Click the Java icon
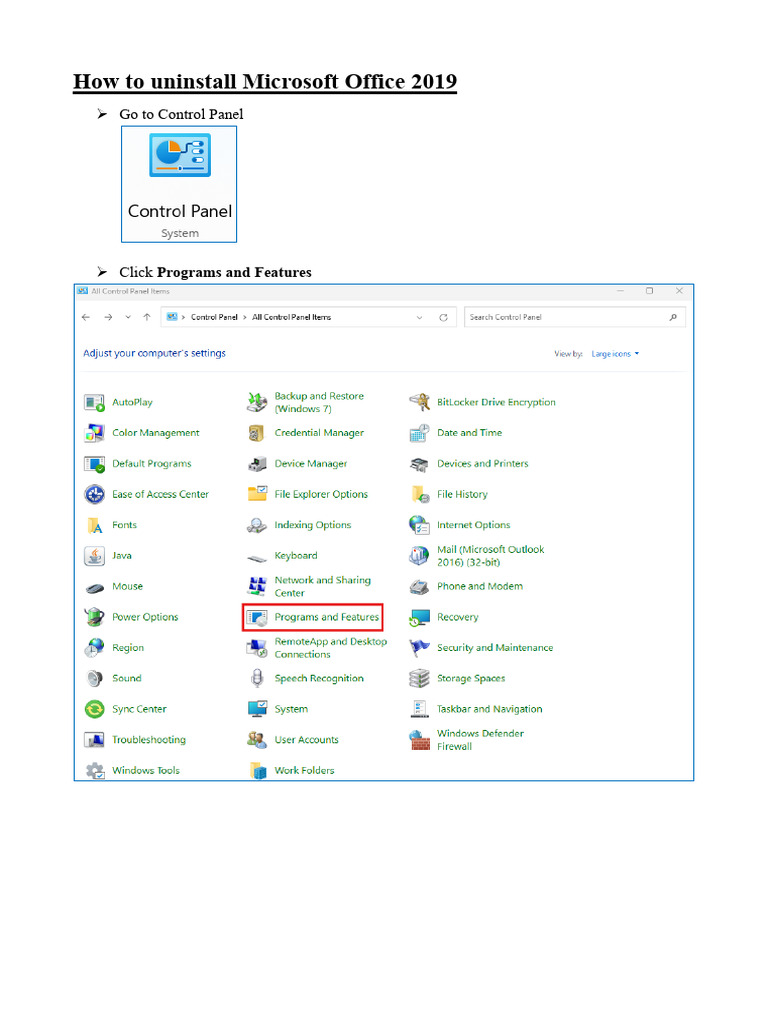 95,556
